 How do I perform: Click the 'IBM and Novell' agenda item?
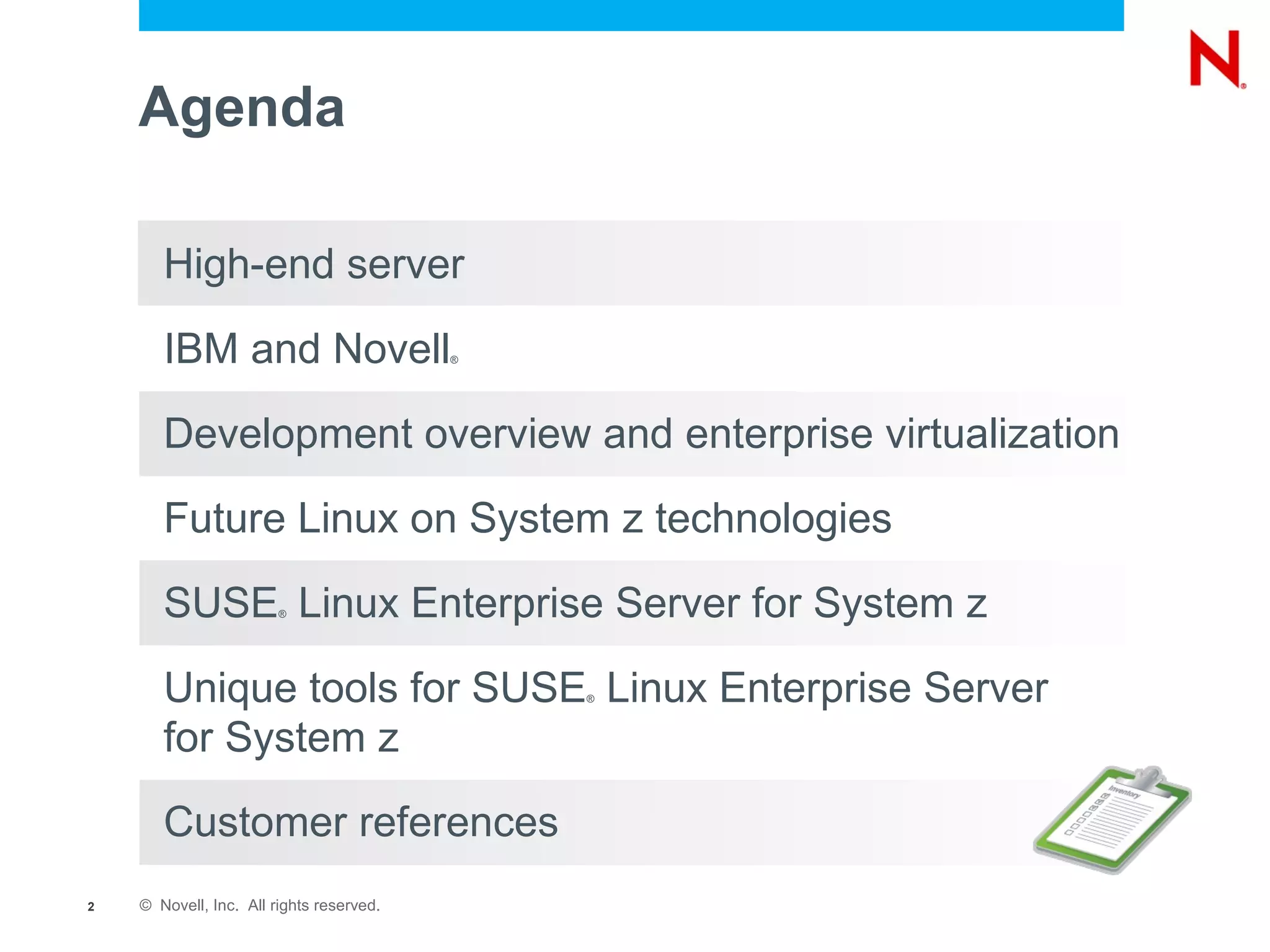[311, 348]
